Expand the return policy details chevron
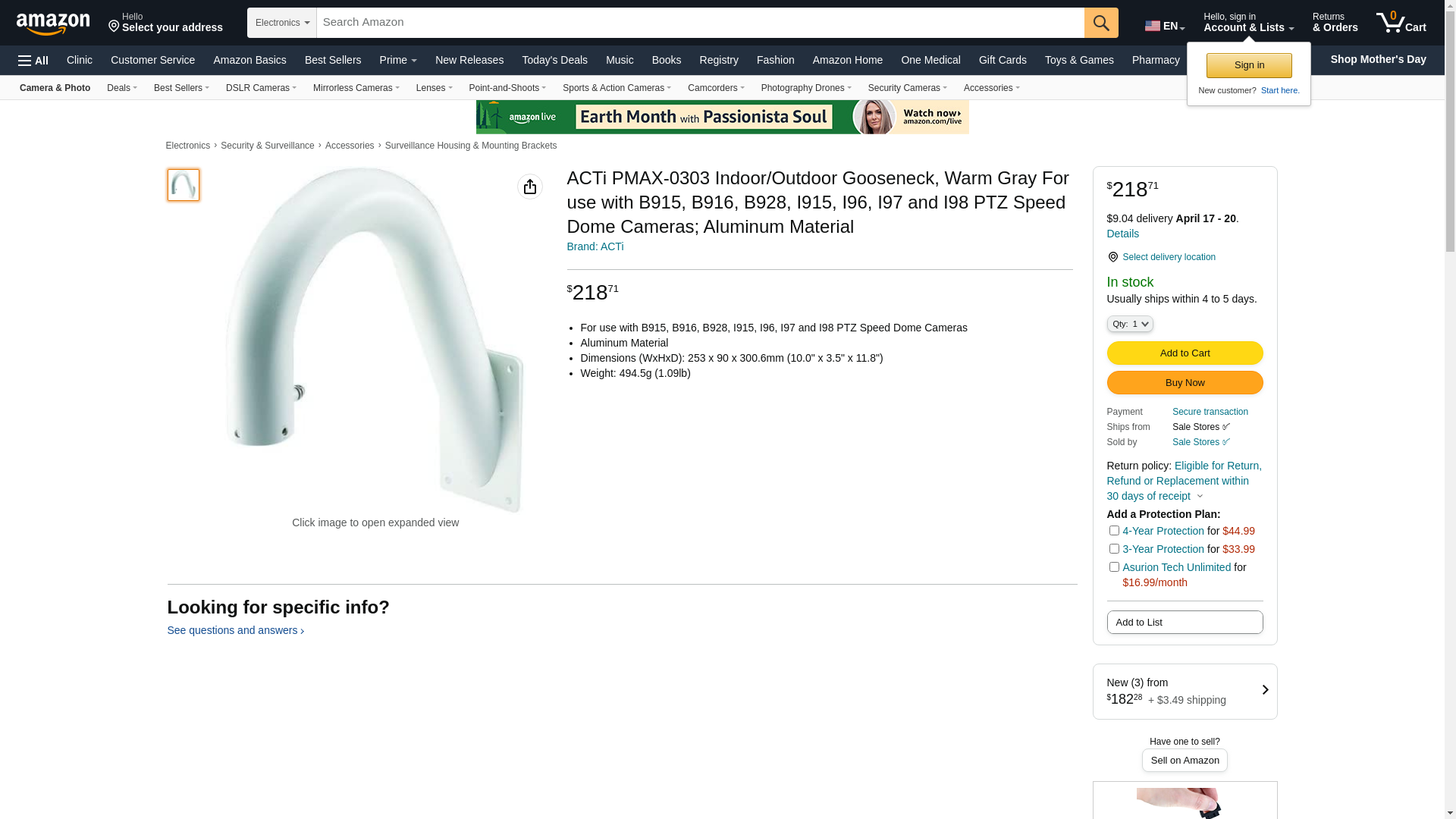The height and width of the screenshot is (819, 1456). 1200,497
